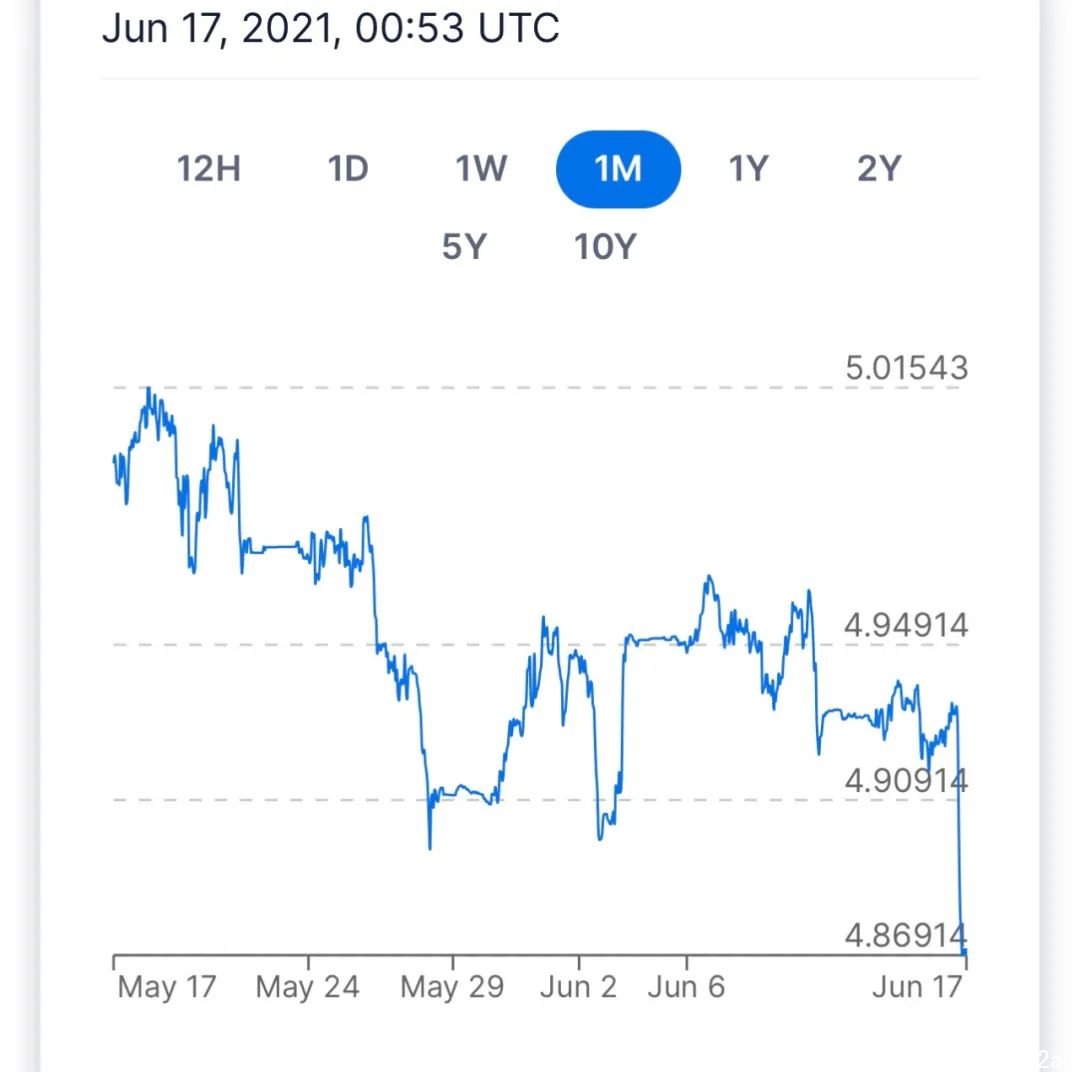The image size is (1080, 1072).
Task: Click the 5.01543 price level label
Action: (x=906, y=368)
